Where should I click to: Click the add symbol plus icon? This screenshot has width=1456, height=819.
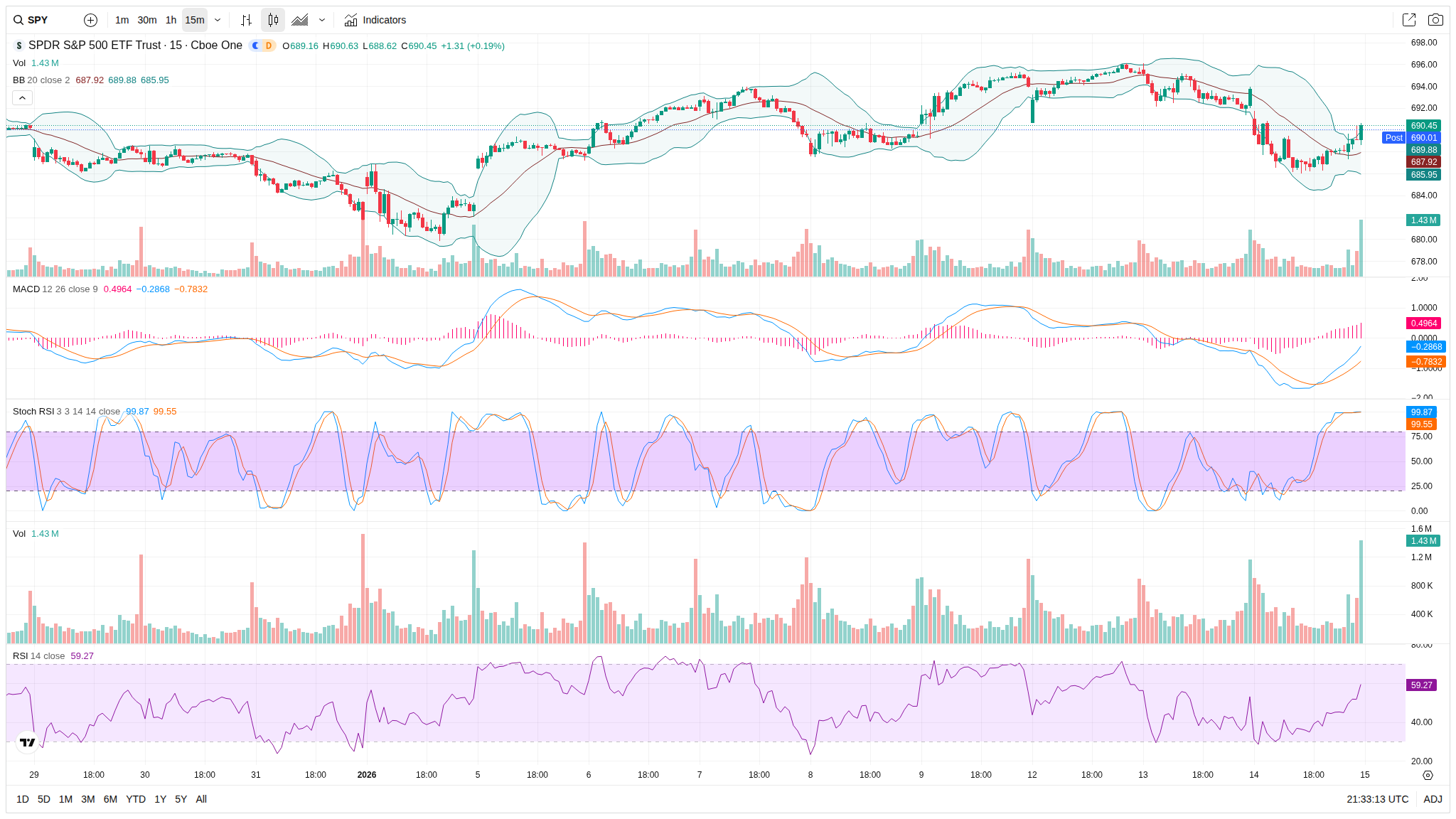tap(90, 20)
